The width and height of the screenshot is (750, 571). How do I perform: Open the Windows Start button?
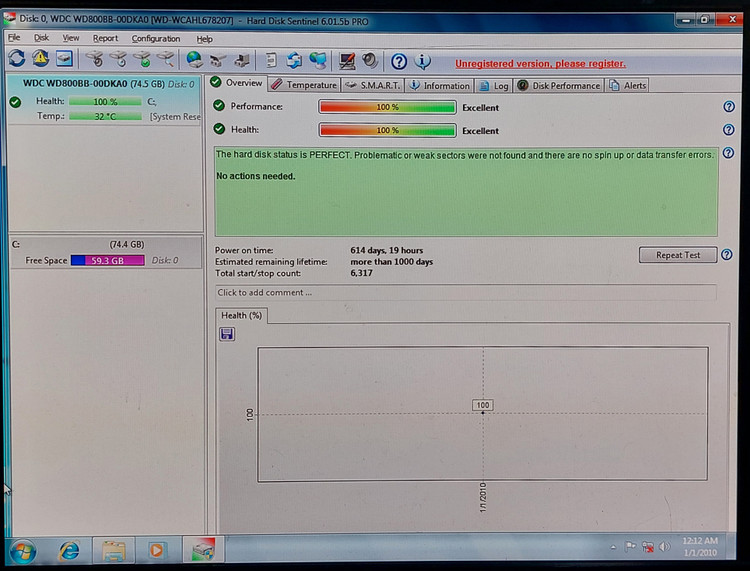22,551
